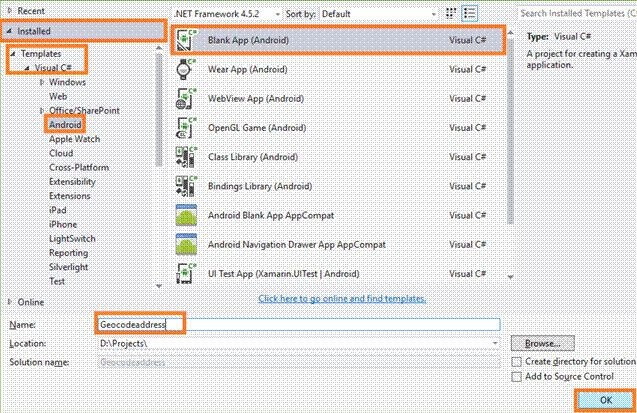
Task: Select the Cross-Platform category
Action: [79, 167]
